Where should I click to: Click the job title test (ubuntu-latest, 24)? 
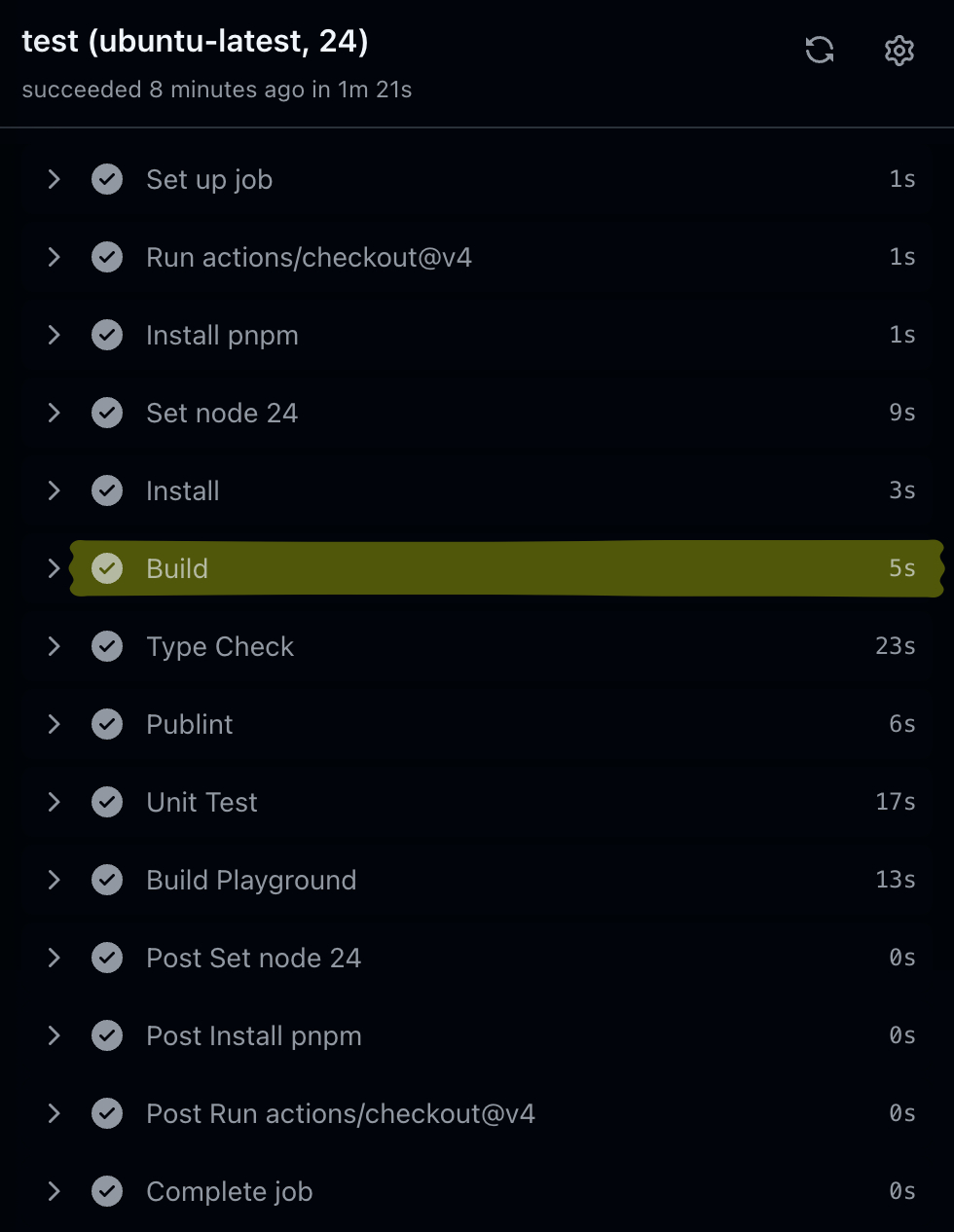pos(195,42)
